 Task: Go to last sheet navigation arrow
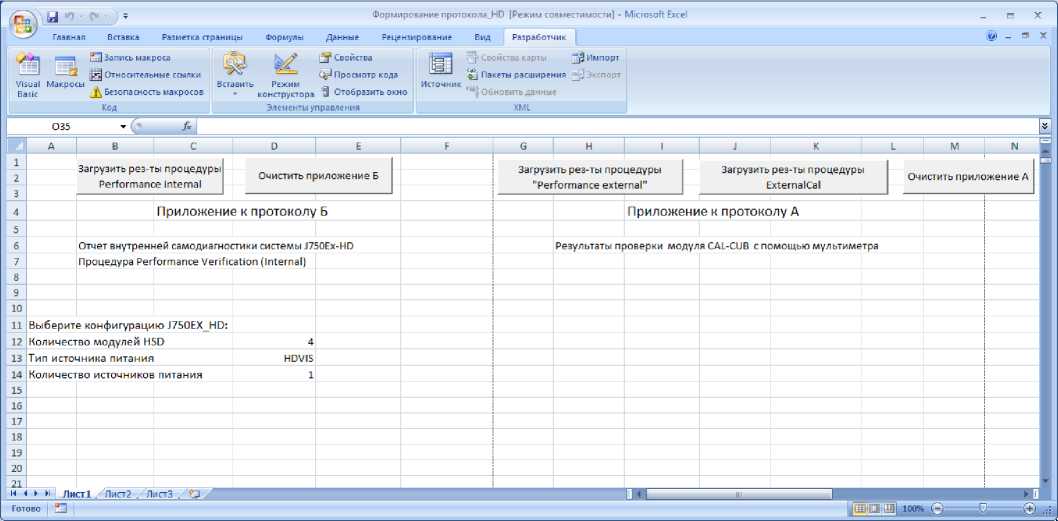(47, 494)
